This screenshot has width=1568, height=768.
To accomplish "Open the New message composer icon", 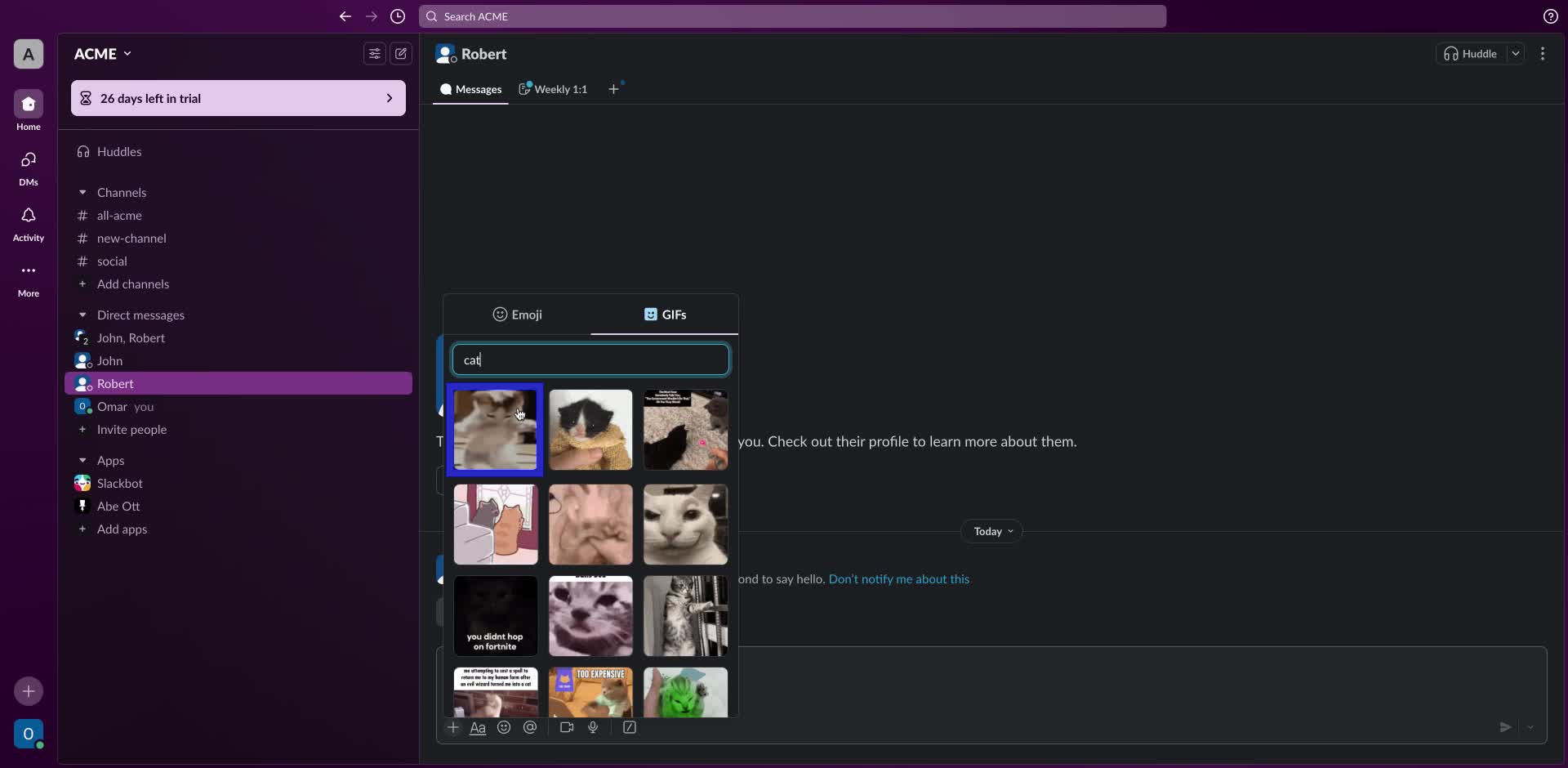I will [x=401, y=53].
